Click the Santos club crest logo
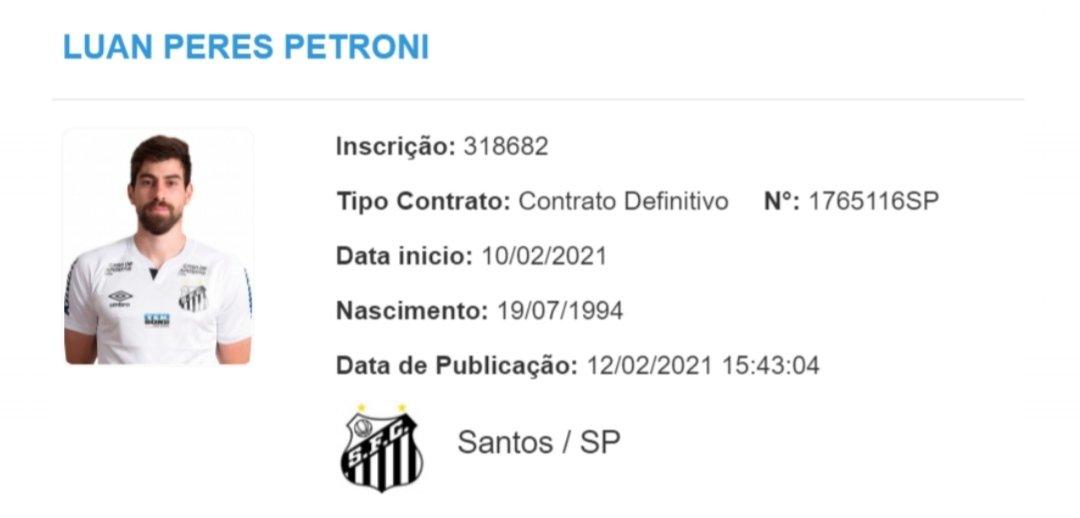1080x518 pixels. point(381,448)
